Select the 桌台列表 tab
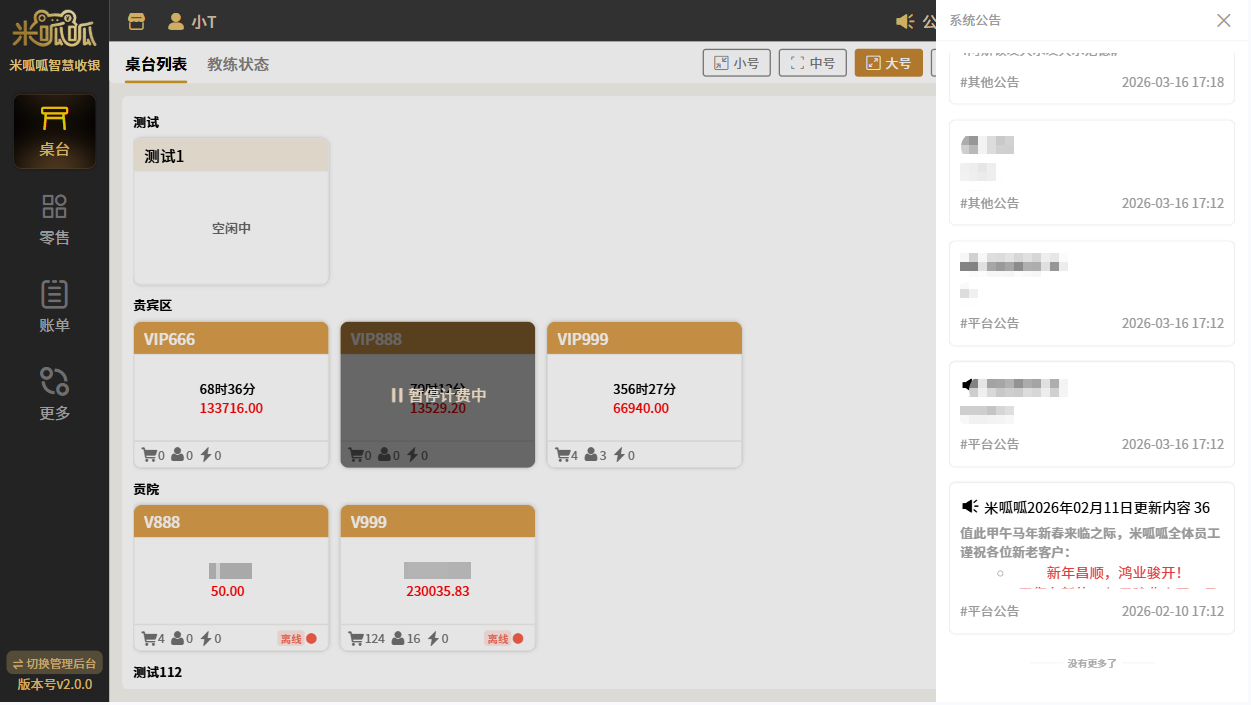The image size is (1251, 705). [156, 64]
